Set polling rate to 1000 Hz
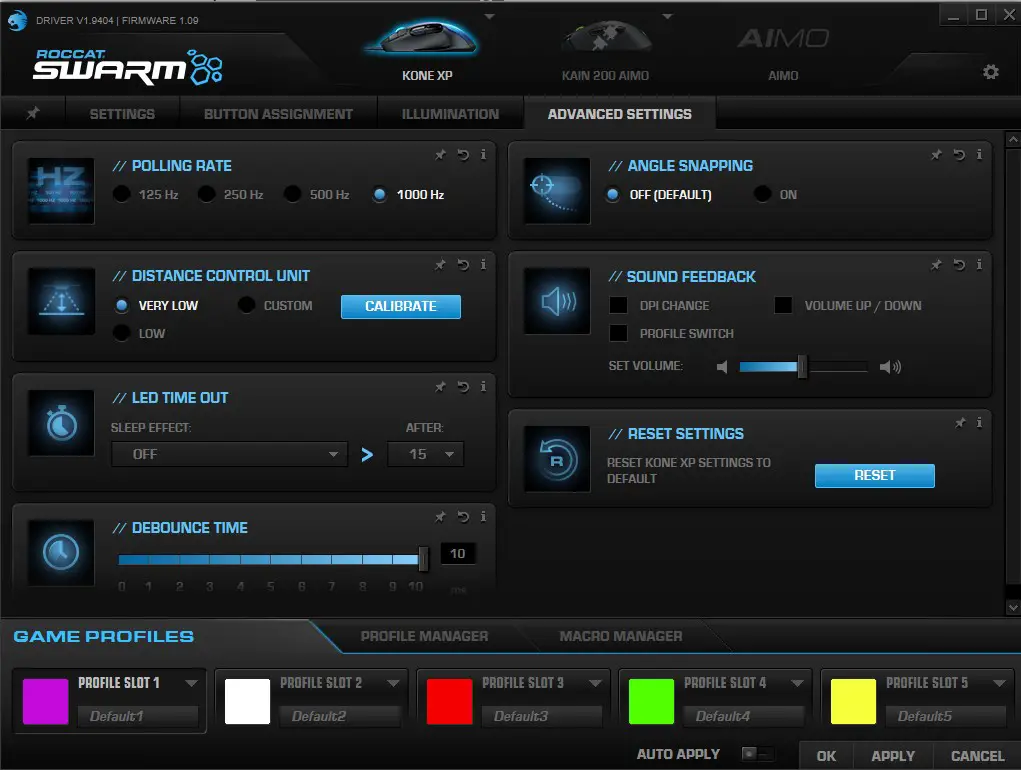 pyautogui.click(x=380, y=194)
